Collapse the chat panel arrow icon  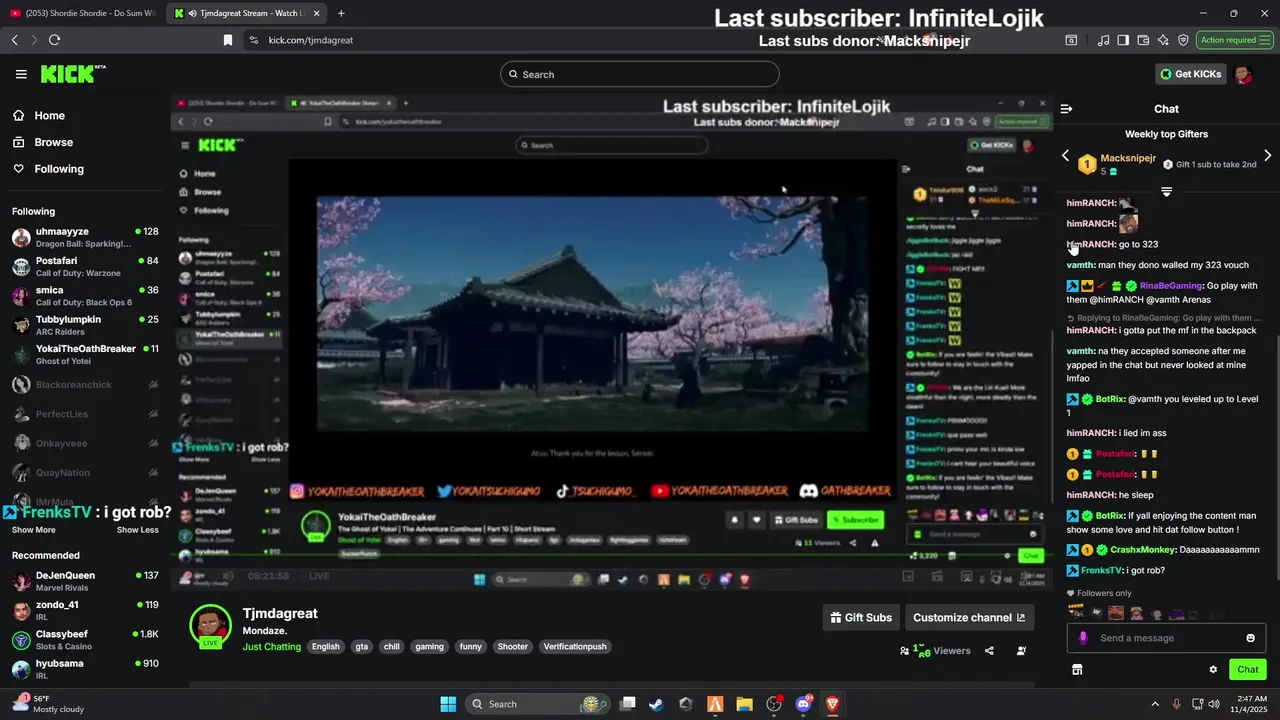pos(1066,109)
